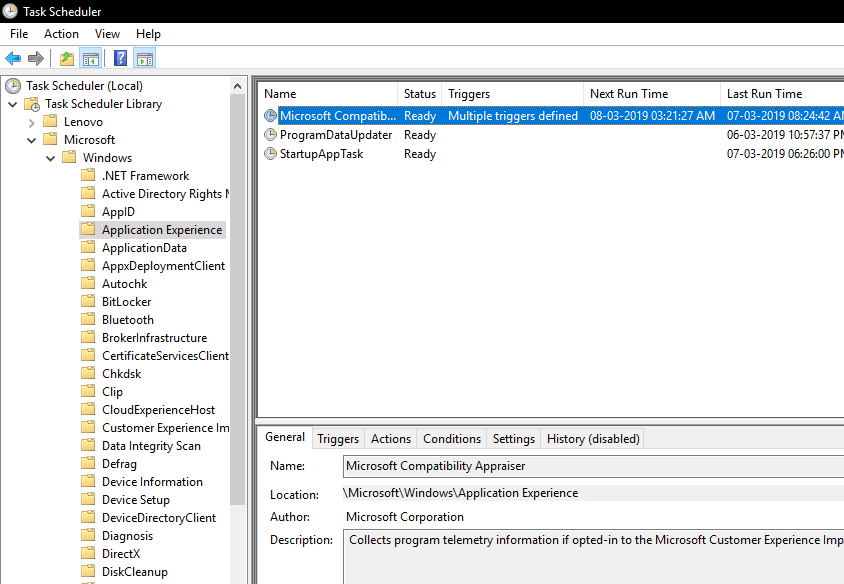Image resolution: width=844 pixels, height=584 pixels.
Task: Collapse the Task Scheduler Library node
Action: (x=13, y=104)
